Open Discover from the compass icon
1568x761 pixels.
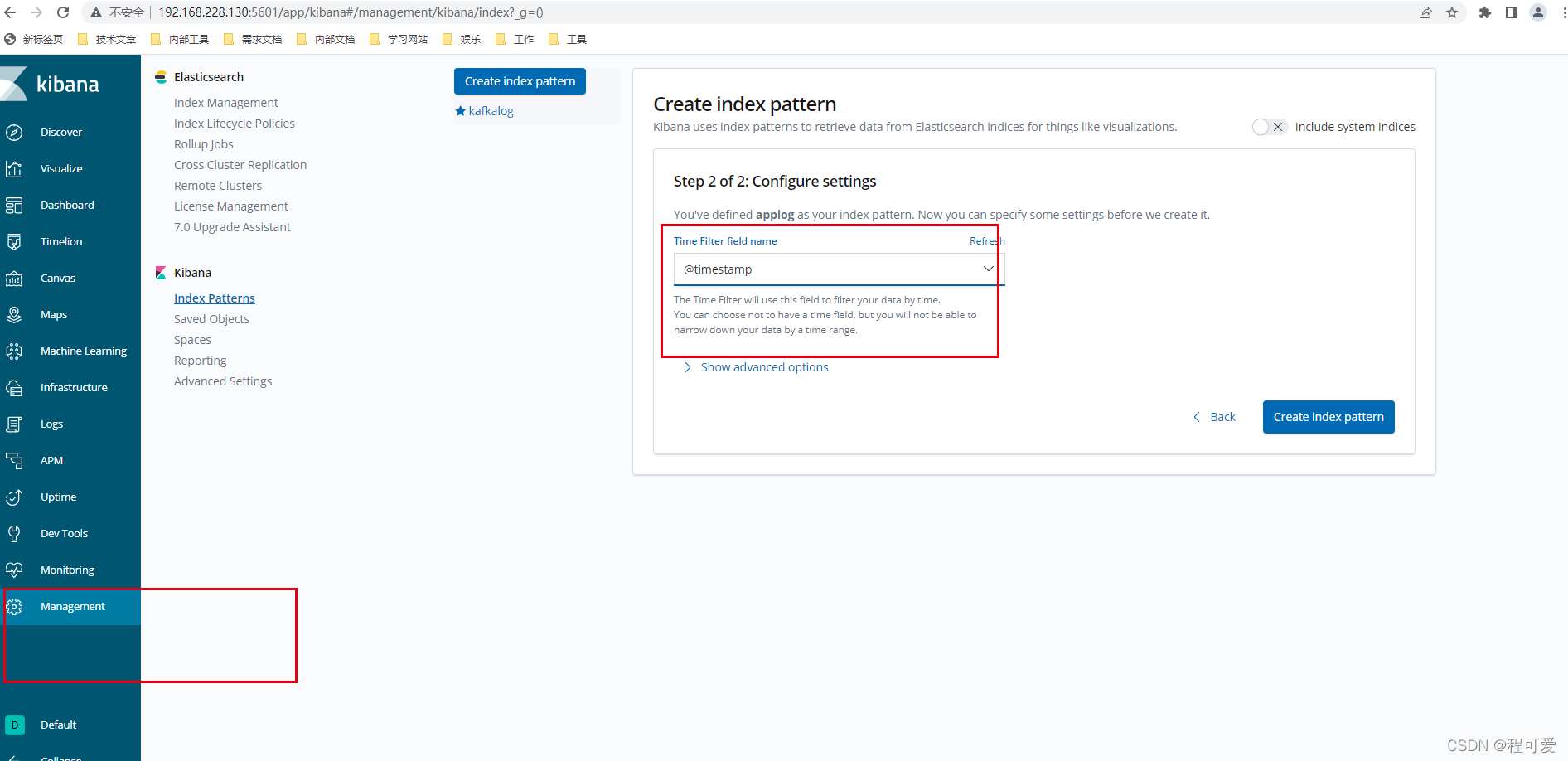[x=14, y=132]
